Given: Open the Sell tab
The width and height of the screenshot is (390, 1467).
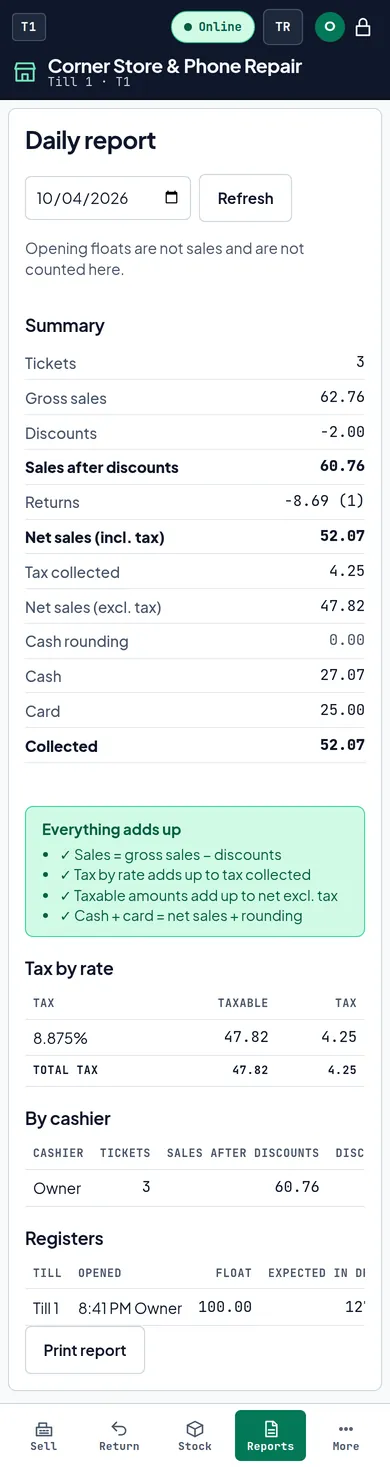Looking at the screenshot, I should click(44, 1436).
